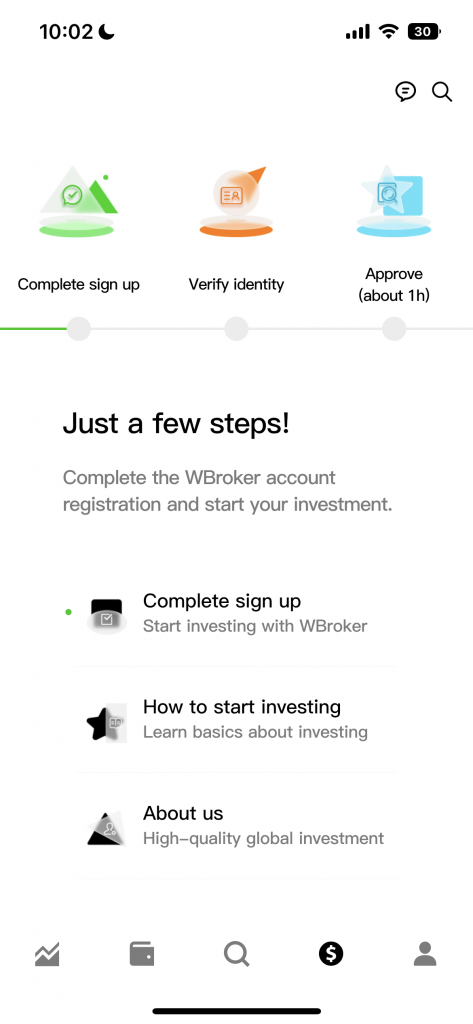
Task: Tap the orange Verify identity illustration
Action: 236,201
